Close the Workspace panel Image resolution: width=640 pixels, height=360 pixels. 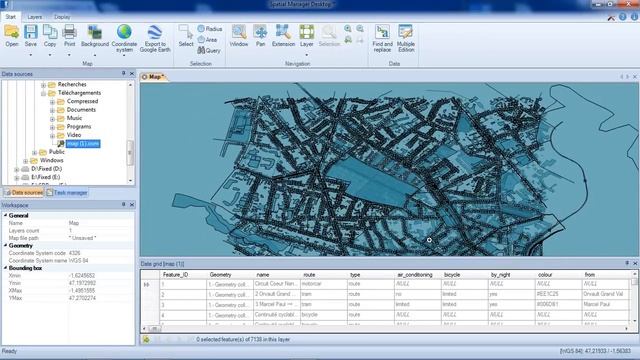click(132, 204)
